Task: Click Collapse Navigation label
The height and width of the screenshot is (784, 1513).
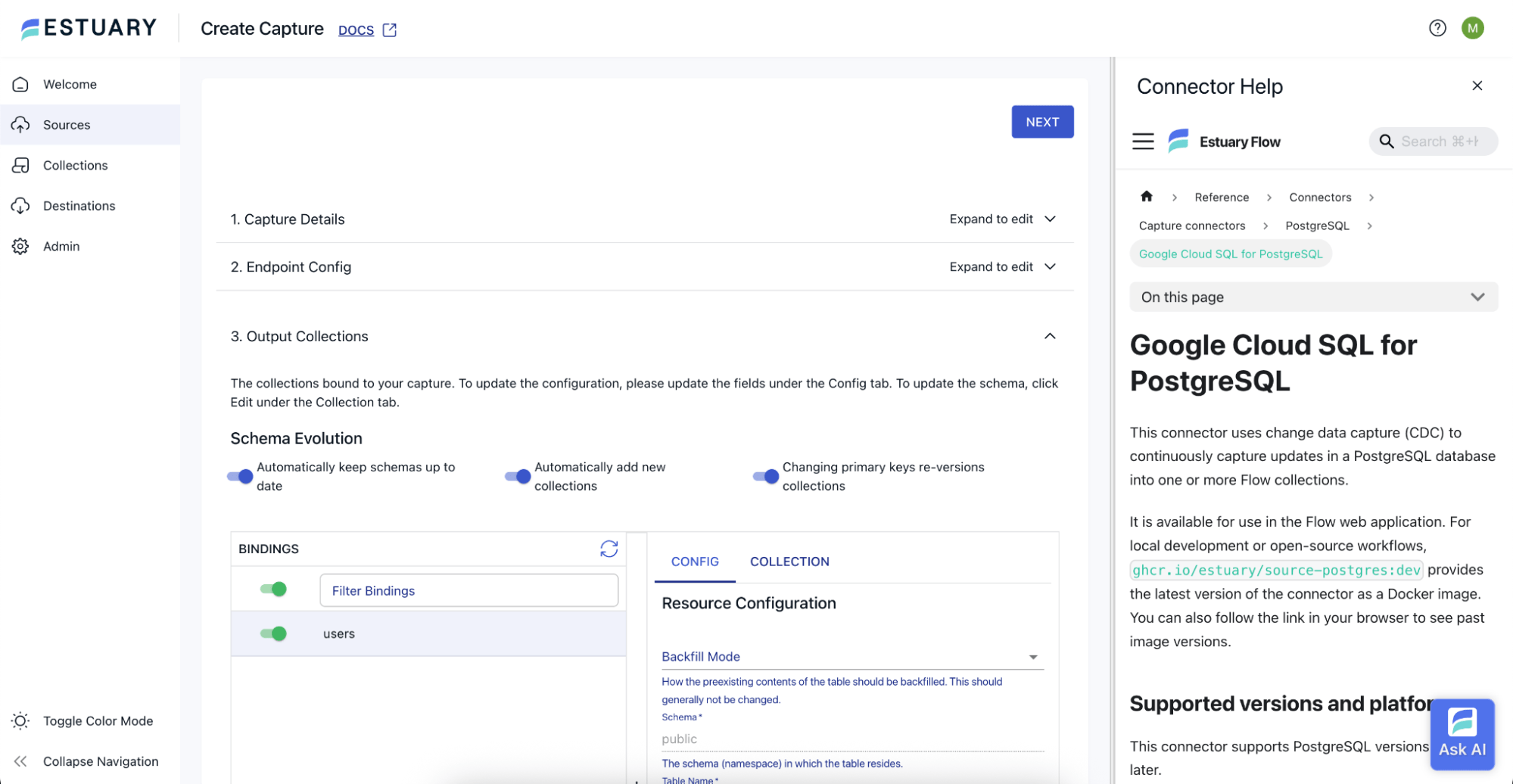Action: pyautogui.click(x=101, y=761)
